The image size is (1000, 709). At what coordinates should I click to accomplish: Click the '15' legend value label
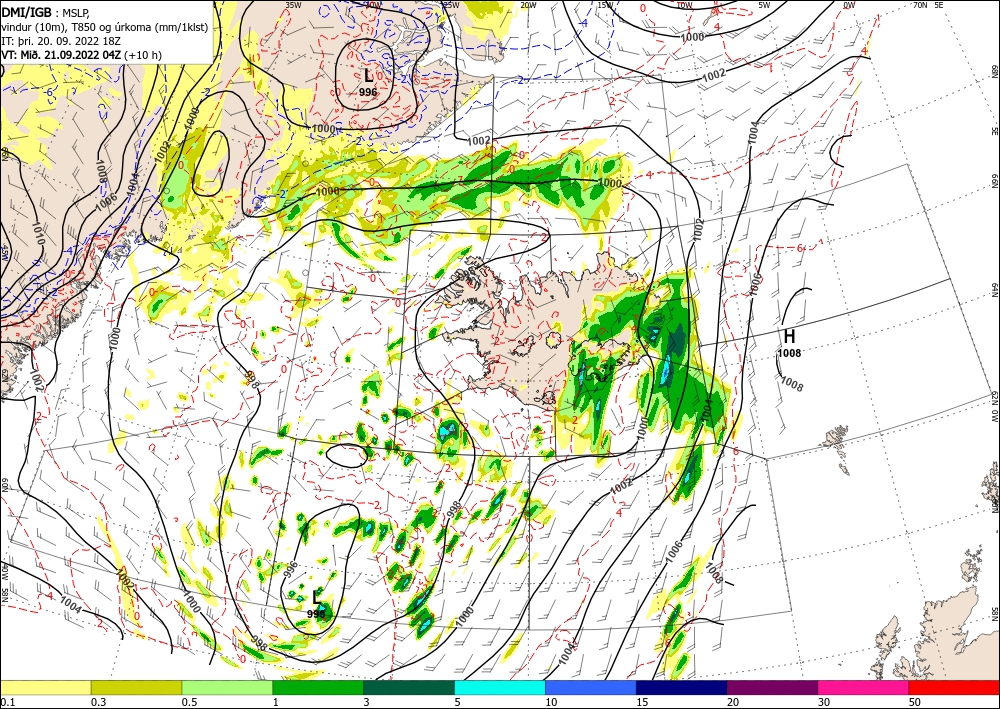(x=642, y=702)
